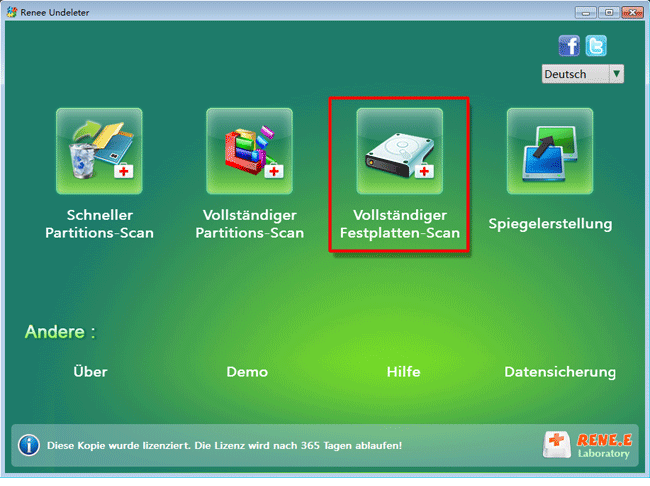Open the Facebook page icon
The image size is (650, 486).
pyautogui.click(x=569, y=46)
